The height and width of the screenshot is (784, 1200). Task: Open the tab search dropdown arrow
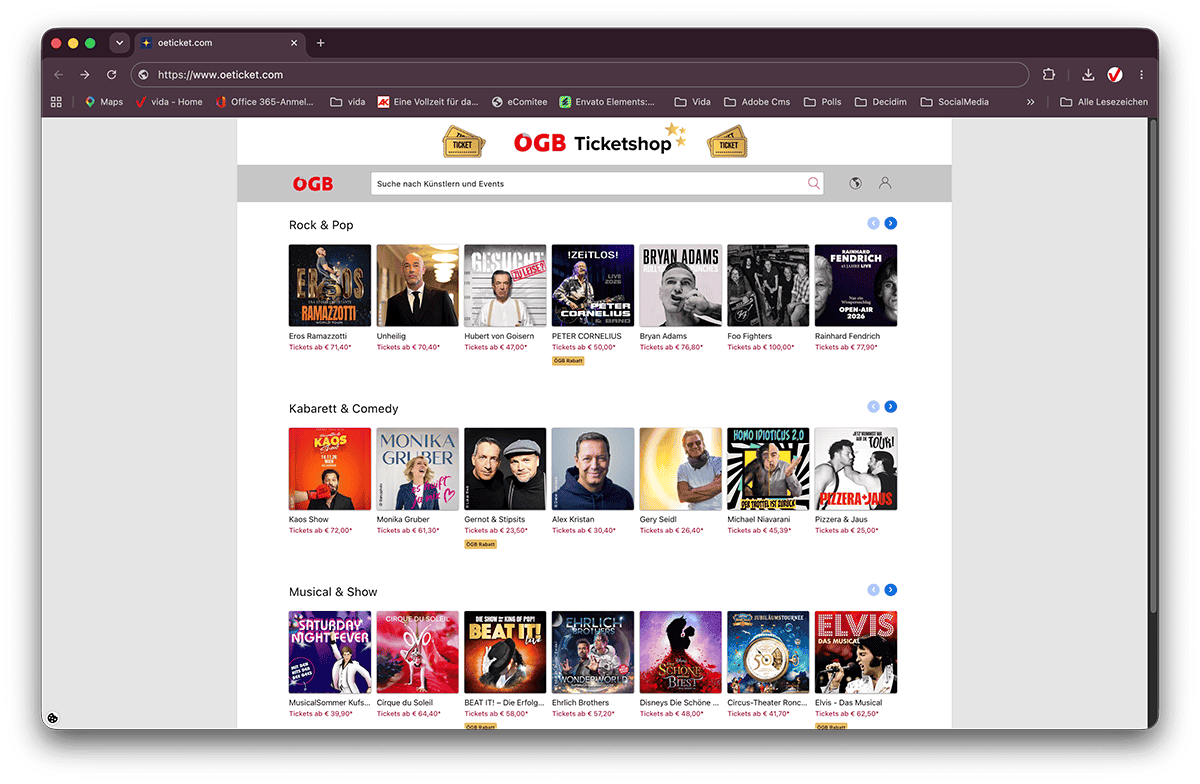120,43
